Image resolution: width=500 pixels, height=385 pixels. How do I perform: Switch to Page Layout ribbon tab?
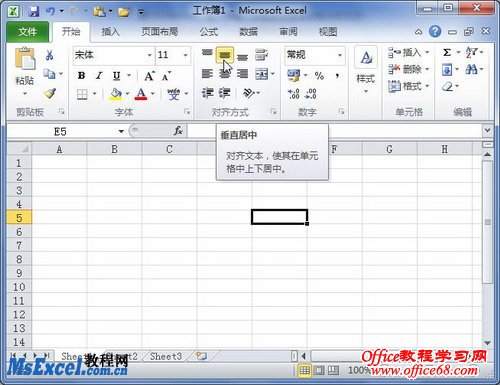tap(160, 32)
